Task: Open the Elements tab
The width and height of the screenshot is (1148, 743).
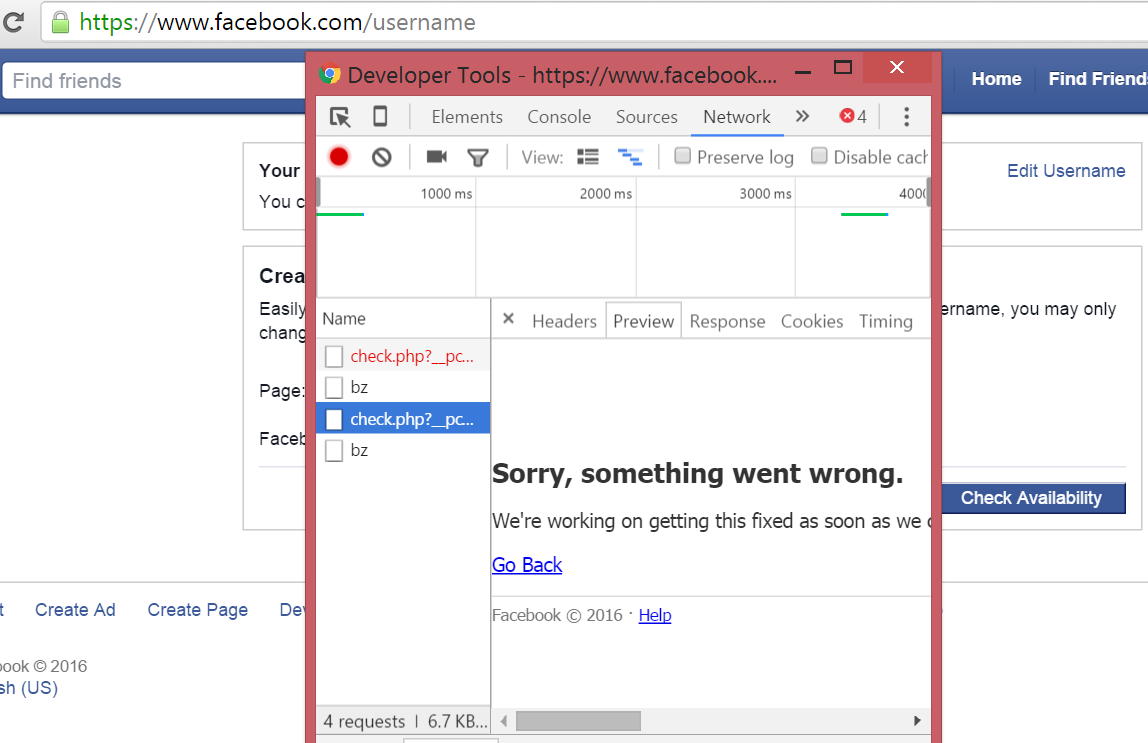Action: [x=467, y=117]
